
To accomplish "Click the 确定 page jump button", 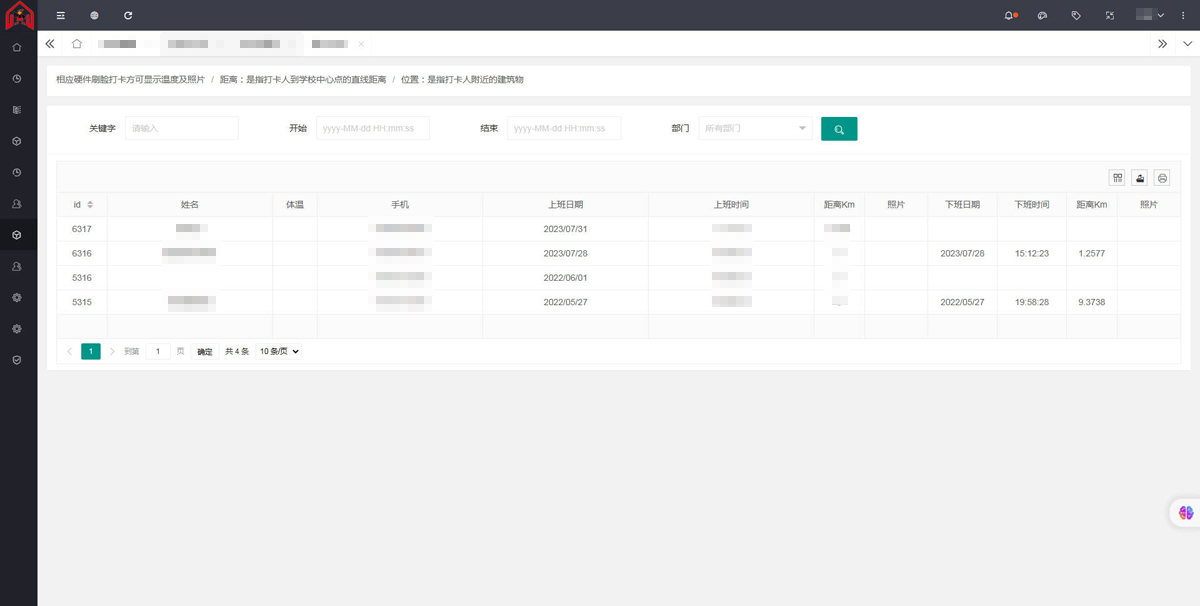I will click(205, 352).
